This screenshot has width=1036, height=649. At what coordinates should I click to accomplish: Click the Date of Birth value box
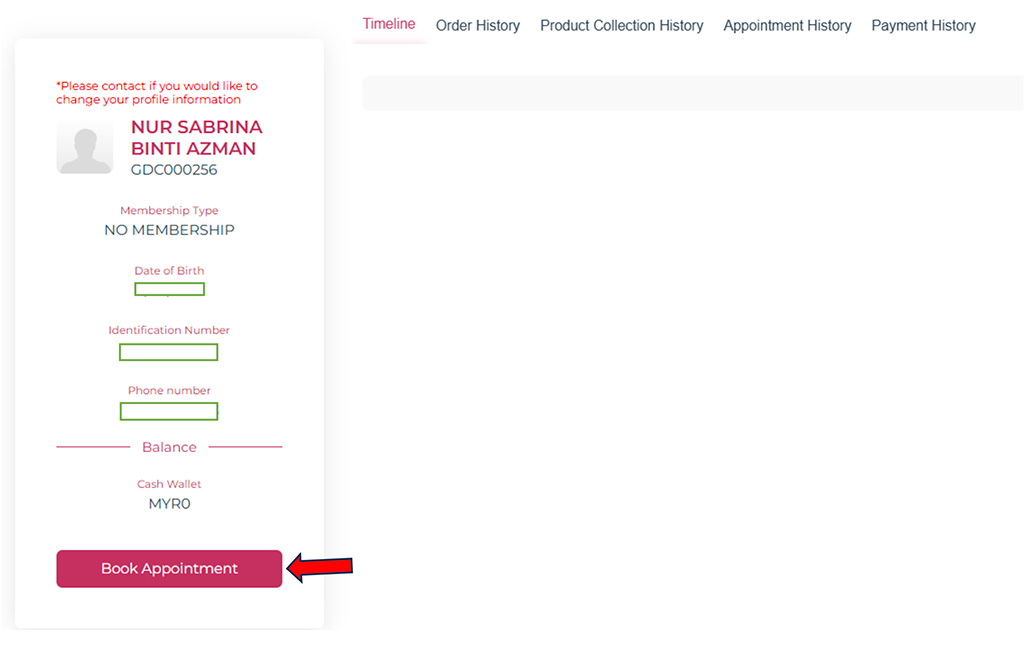pos(169,289)
